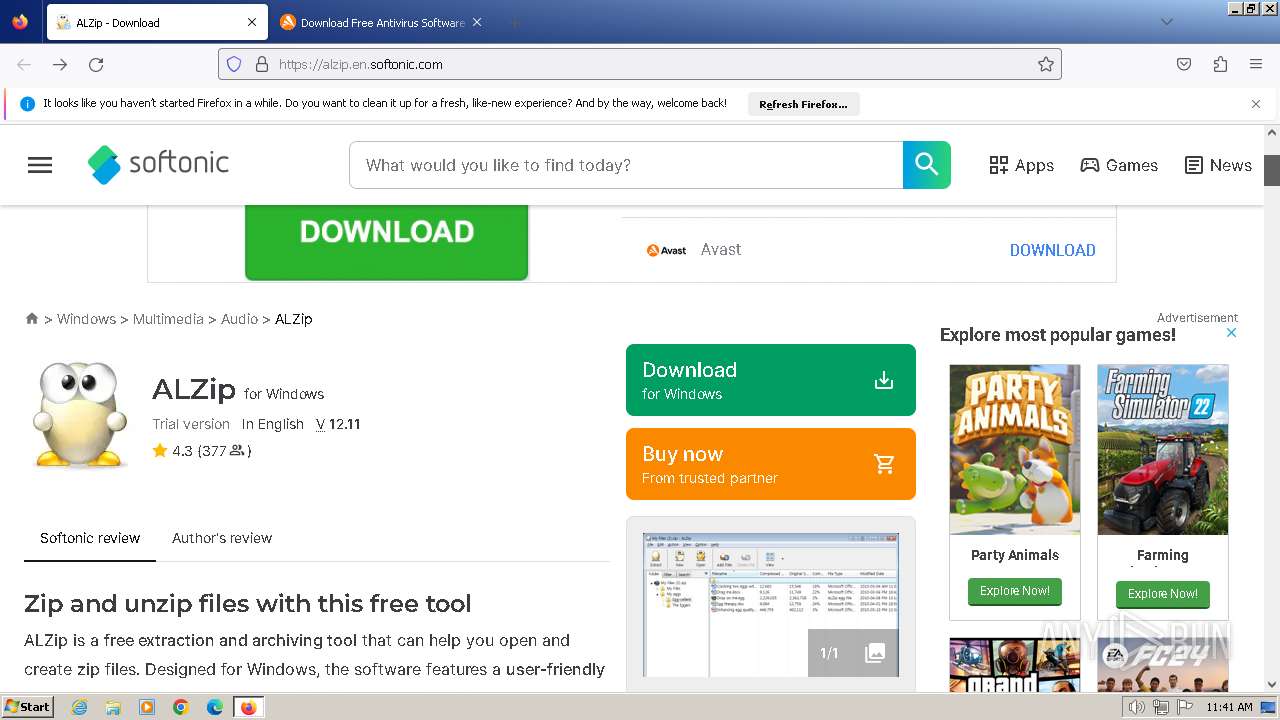Close the advertisement with X icon
The image size is (1280, 720).
click(1232, 333)
